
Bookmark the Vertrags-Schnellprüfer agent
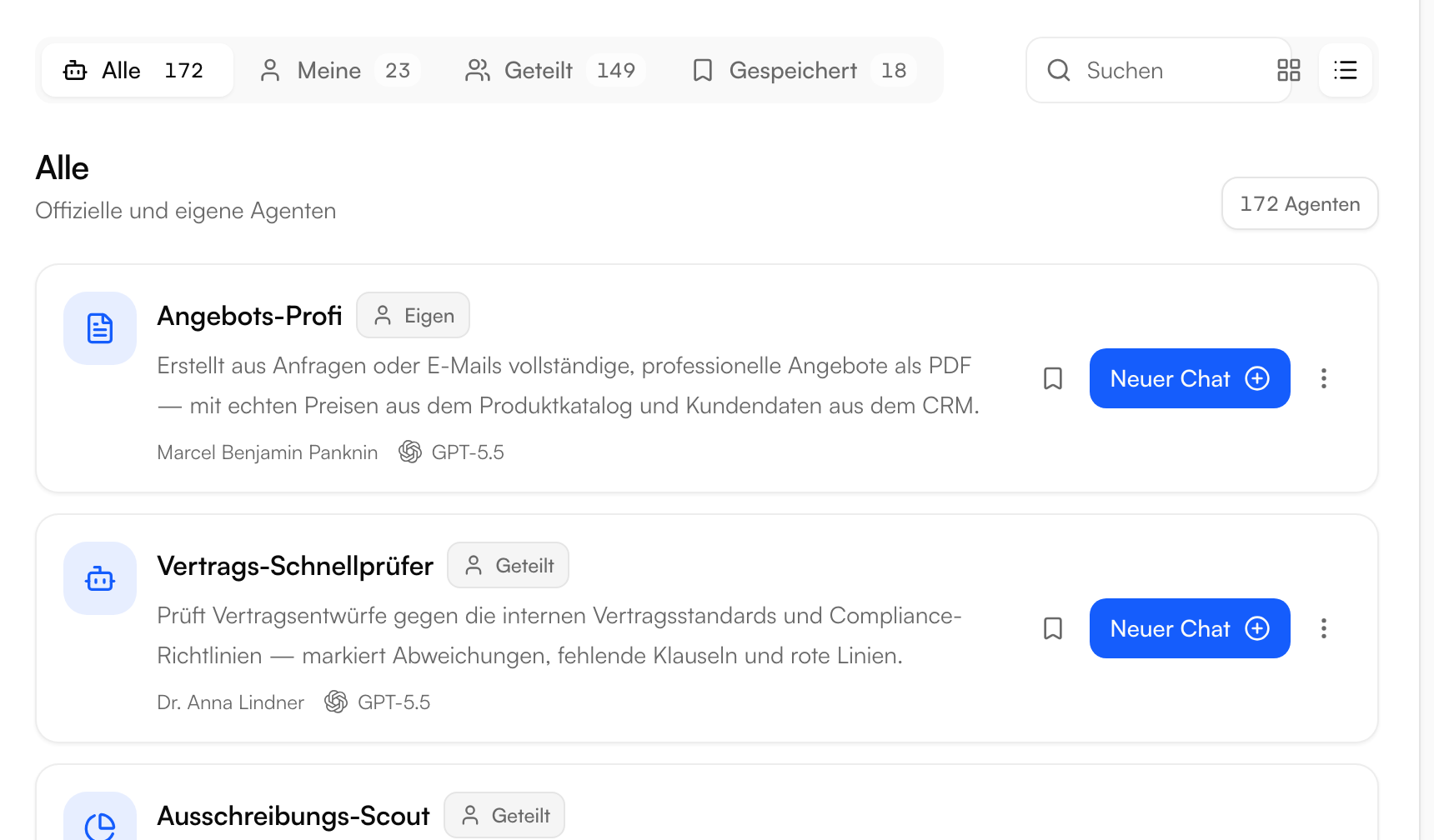point(1053,628)
